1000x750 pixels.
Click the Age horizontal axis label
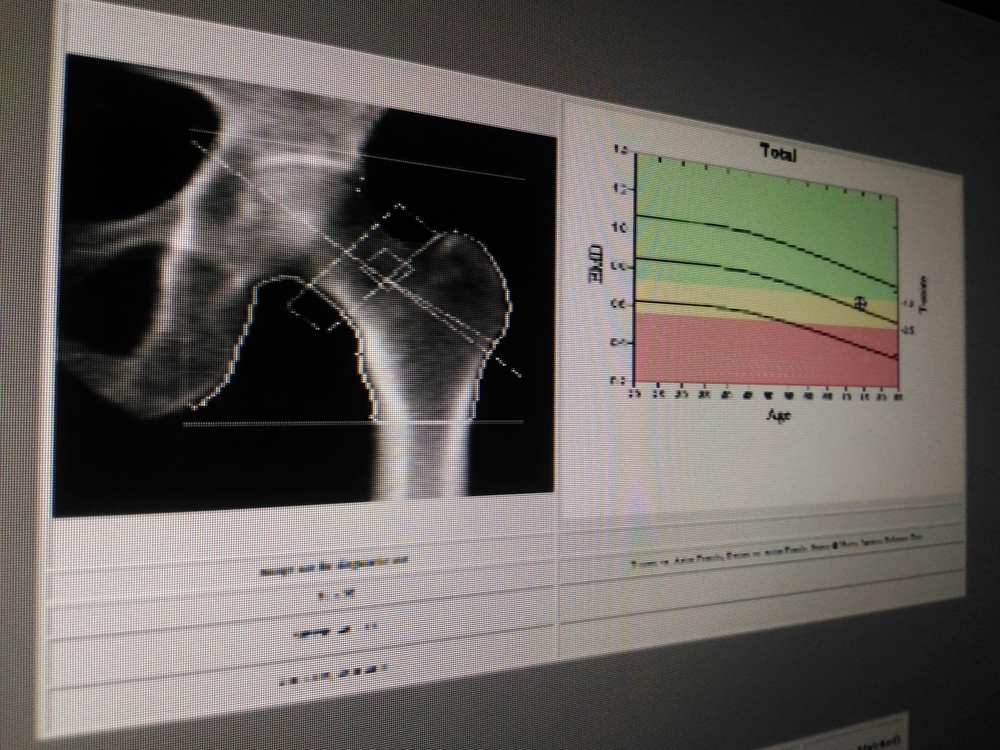778,415
